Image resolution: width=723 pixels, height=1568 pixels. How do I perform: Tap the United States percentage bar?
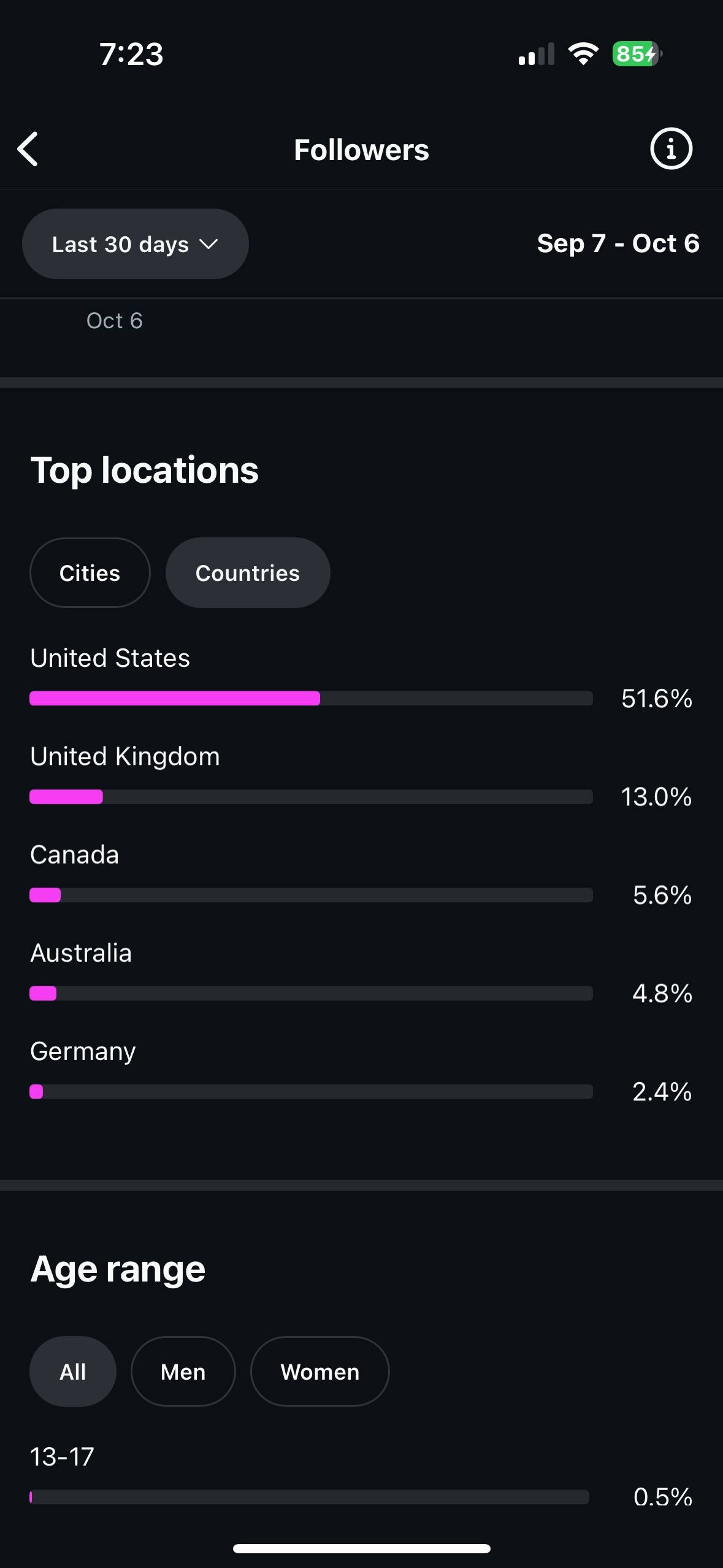pos(311,698)
